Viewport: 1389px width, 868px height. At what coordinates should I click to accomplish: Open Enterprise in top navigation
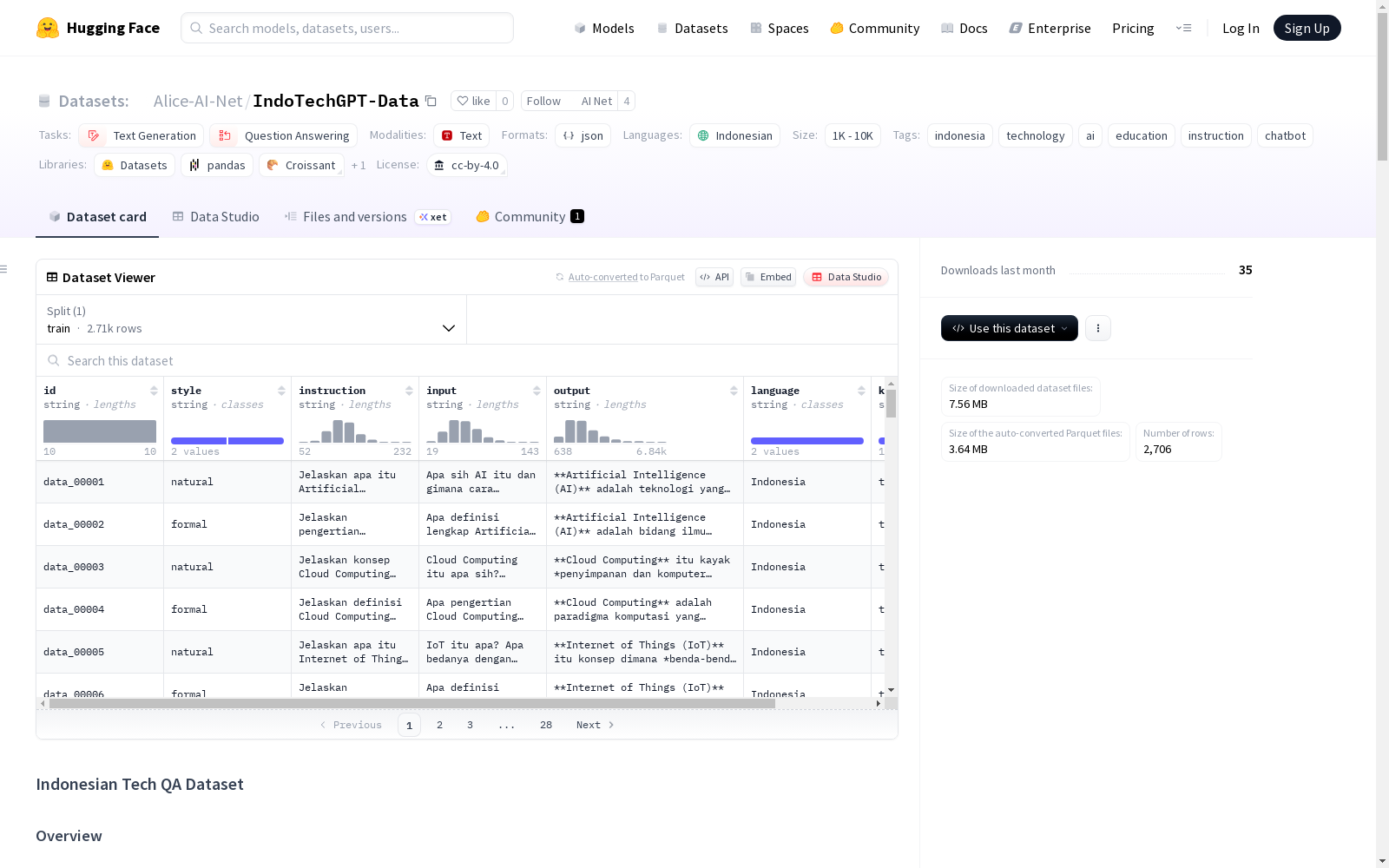point(1050,28)
